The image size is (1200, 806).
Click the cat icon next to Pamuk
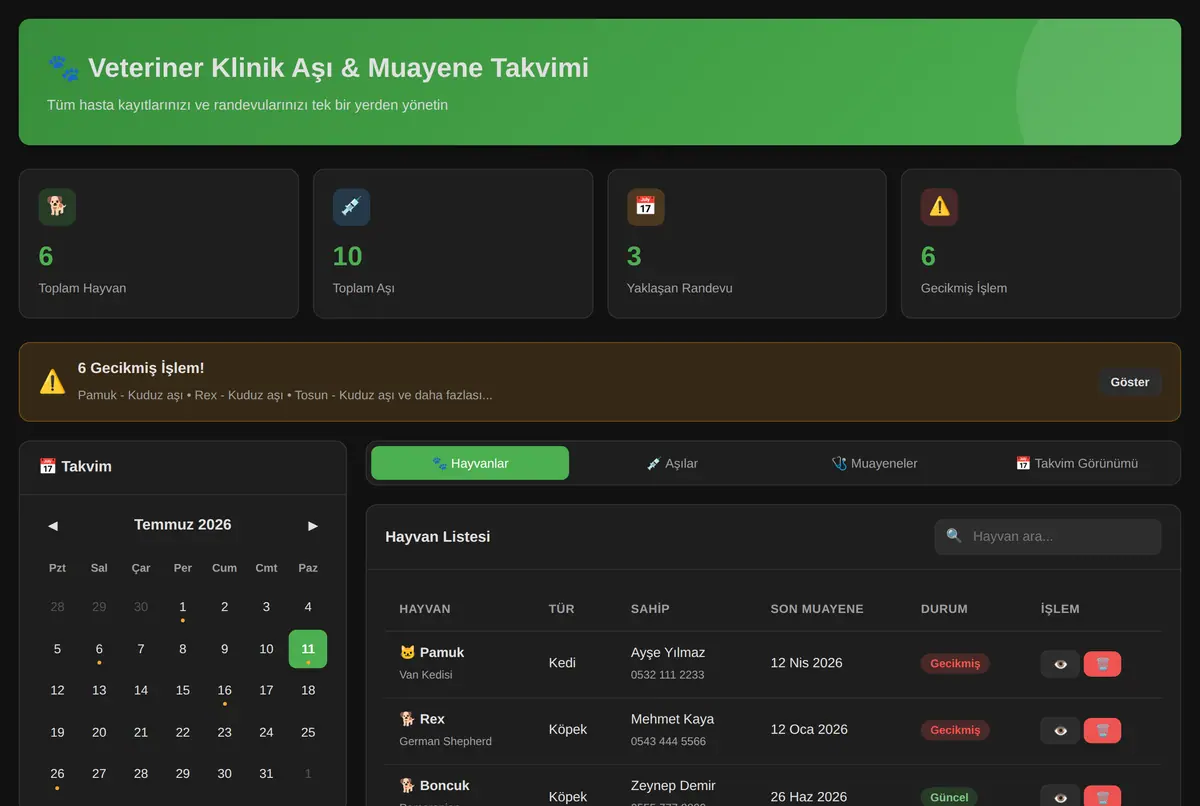(407, 652)
